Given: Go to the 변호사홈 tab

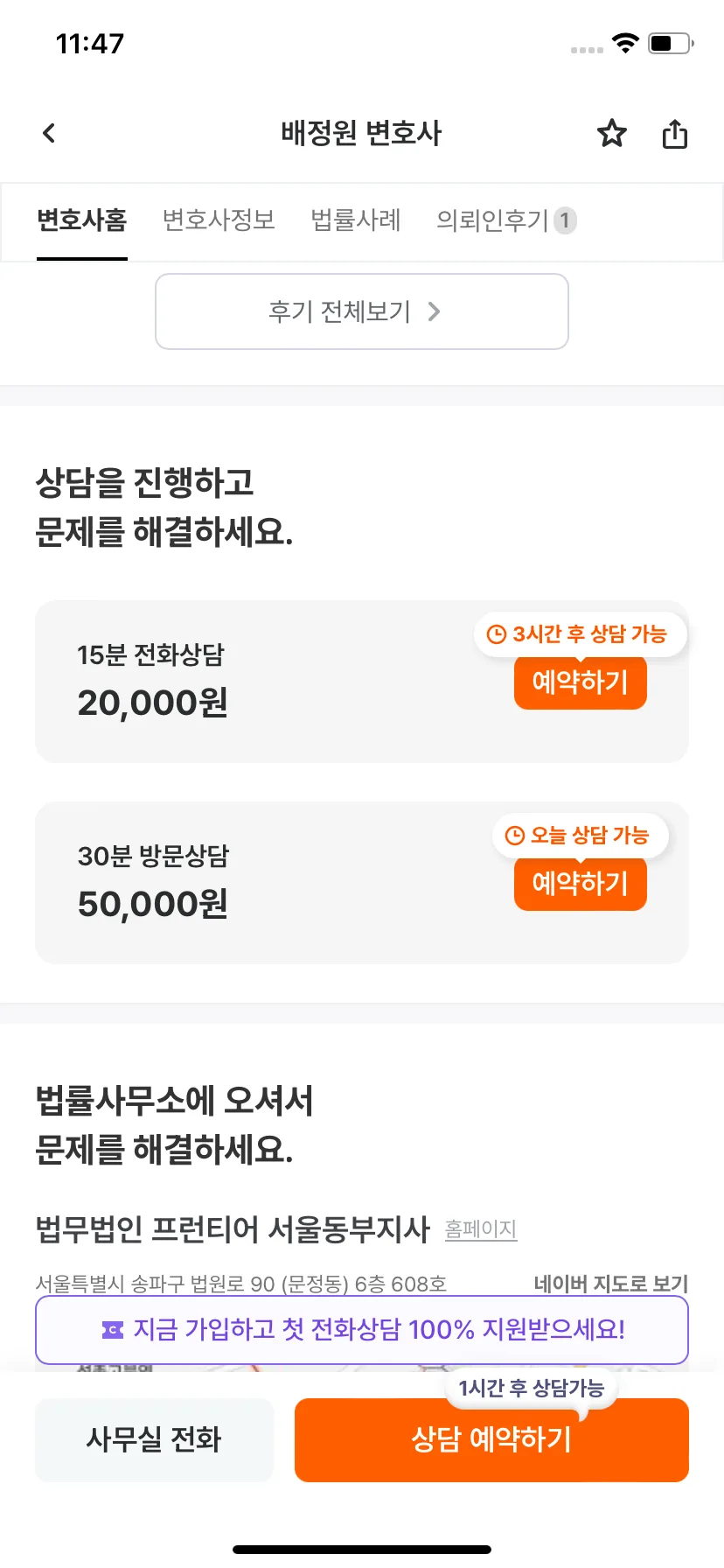Looking at the screenshot, I should coord(82,220).
